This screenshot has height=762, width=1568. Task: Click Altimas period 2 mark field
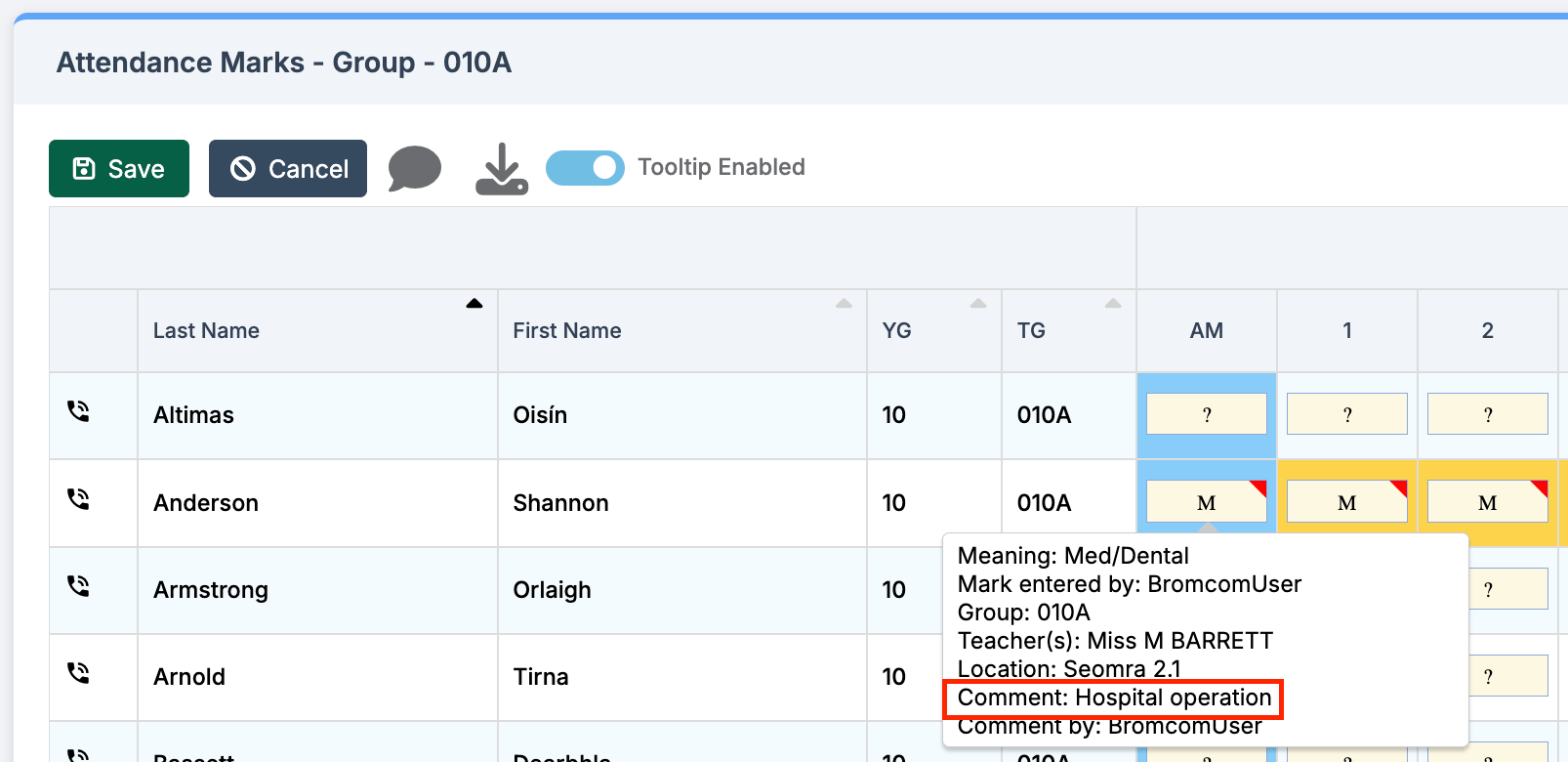point(1487,414)
